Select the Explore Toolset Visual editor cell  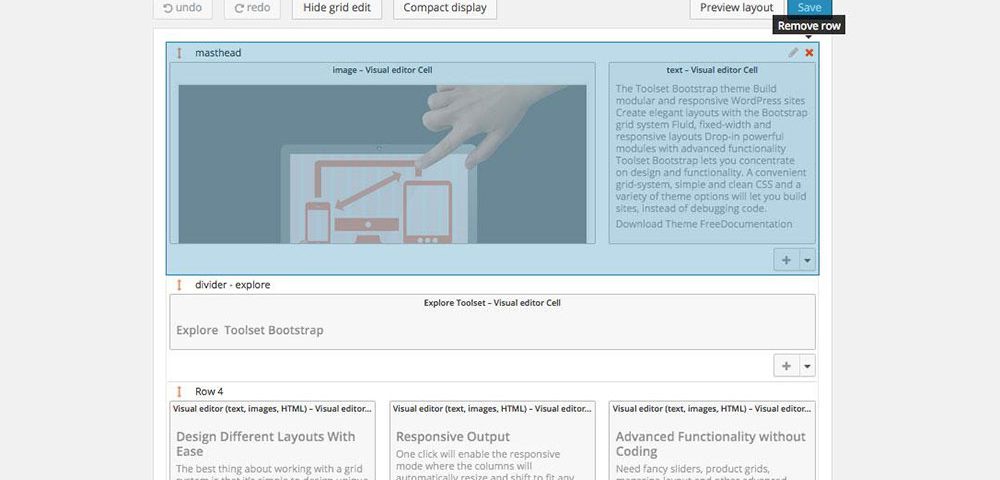tap(492, 322)
